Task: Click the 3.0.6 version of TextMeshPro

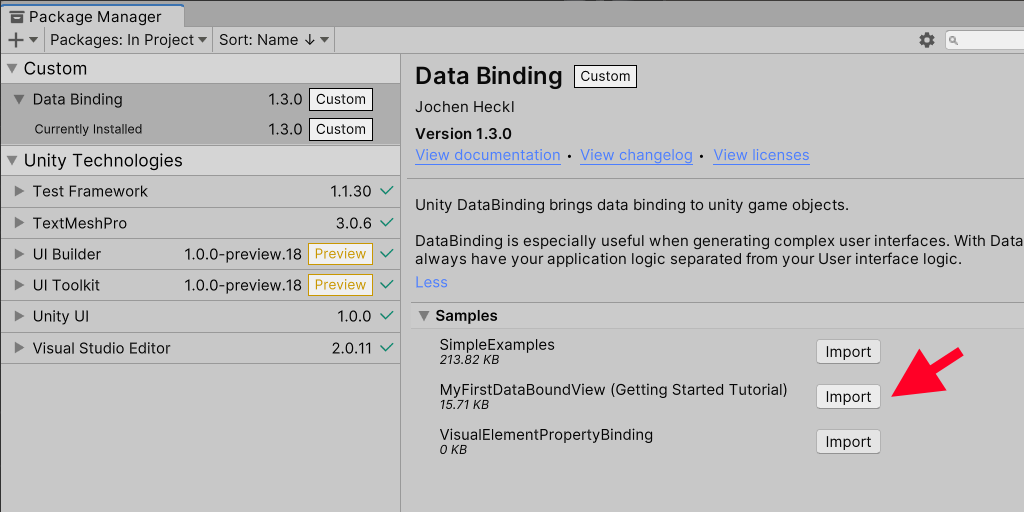Action: [x=354, y=223]
